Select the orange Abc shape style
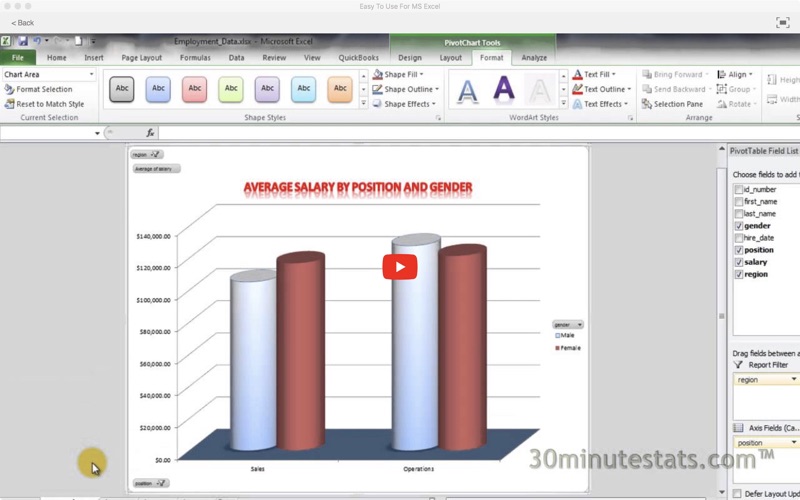The image size is (800, 500). [340, 89]
